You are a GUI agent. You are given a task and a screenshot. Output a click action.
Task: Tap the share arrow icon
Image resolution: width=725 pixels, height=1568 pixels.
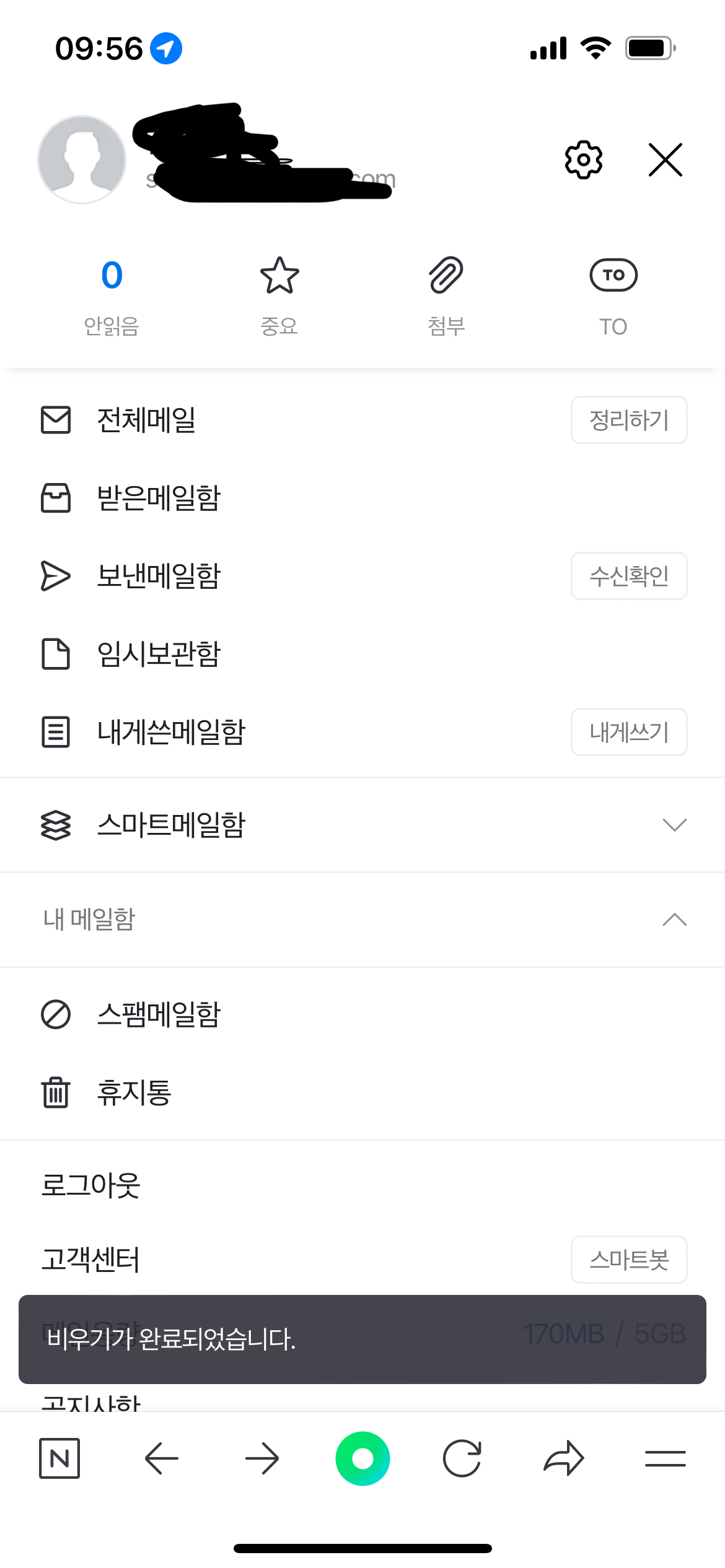[563, 1459]
